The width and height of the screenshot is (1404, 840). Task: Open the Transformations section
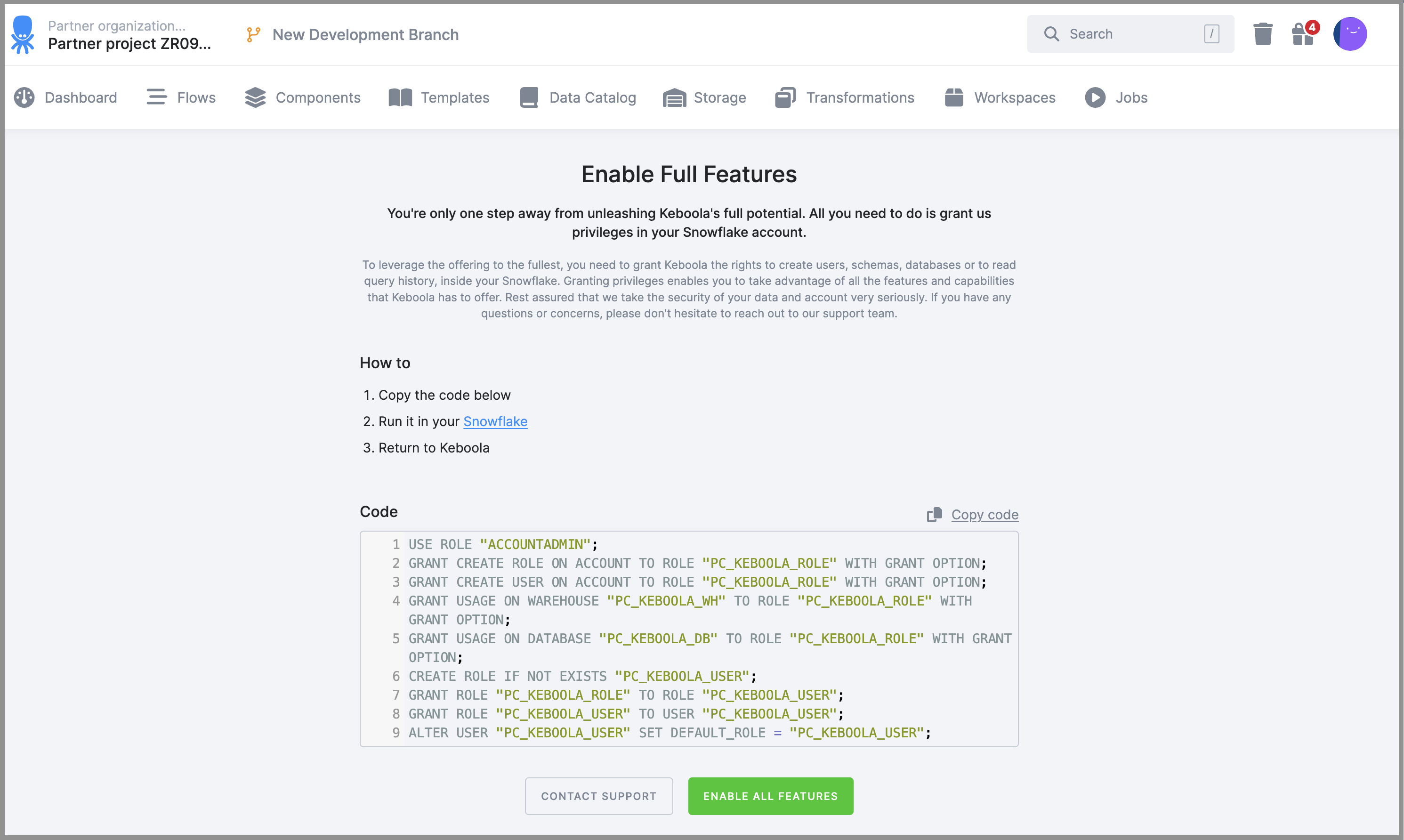coord(844,97)
